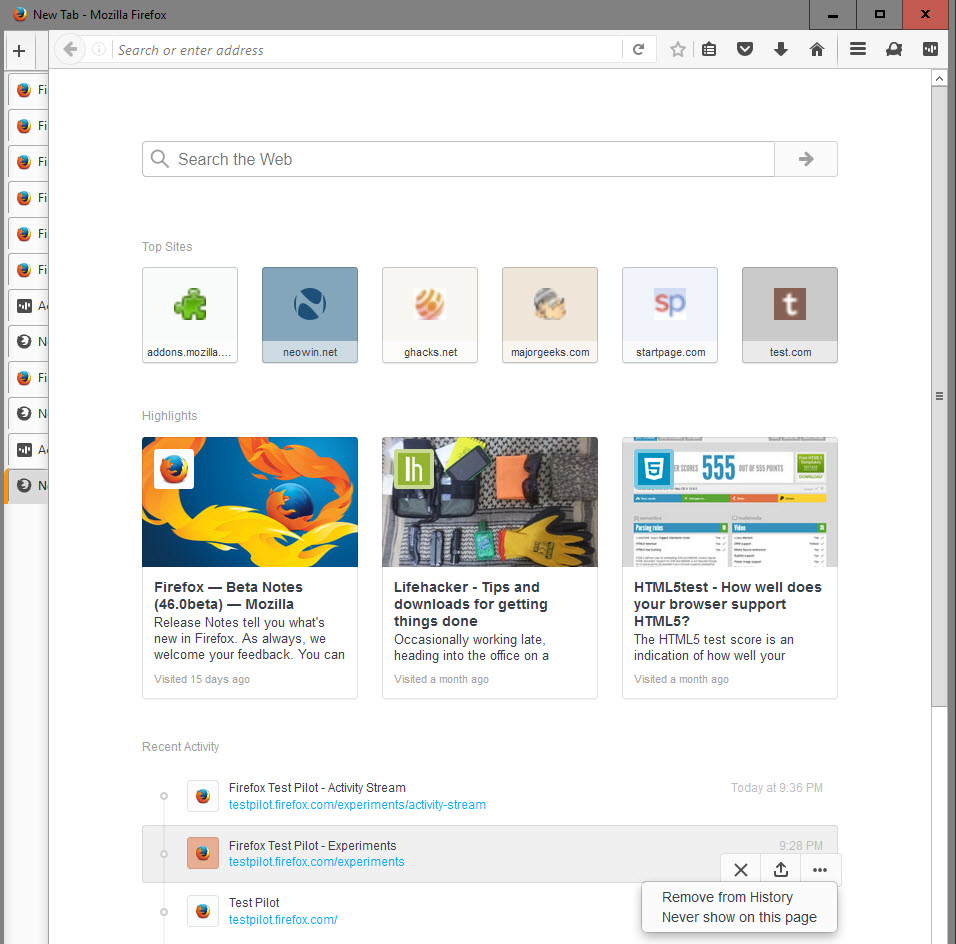
Task: Dismiss the Experiments entry with the X icon
Action: 741,870
